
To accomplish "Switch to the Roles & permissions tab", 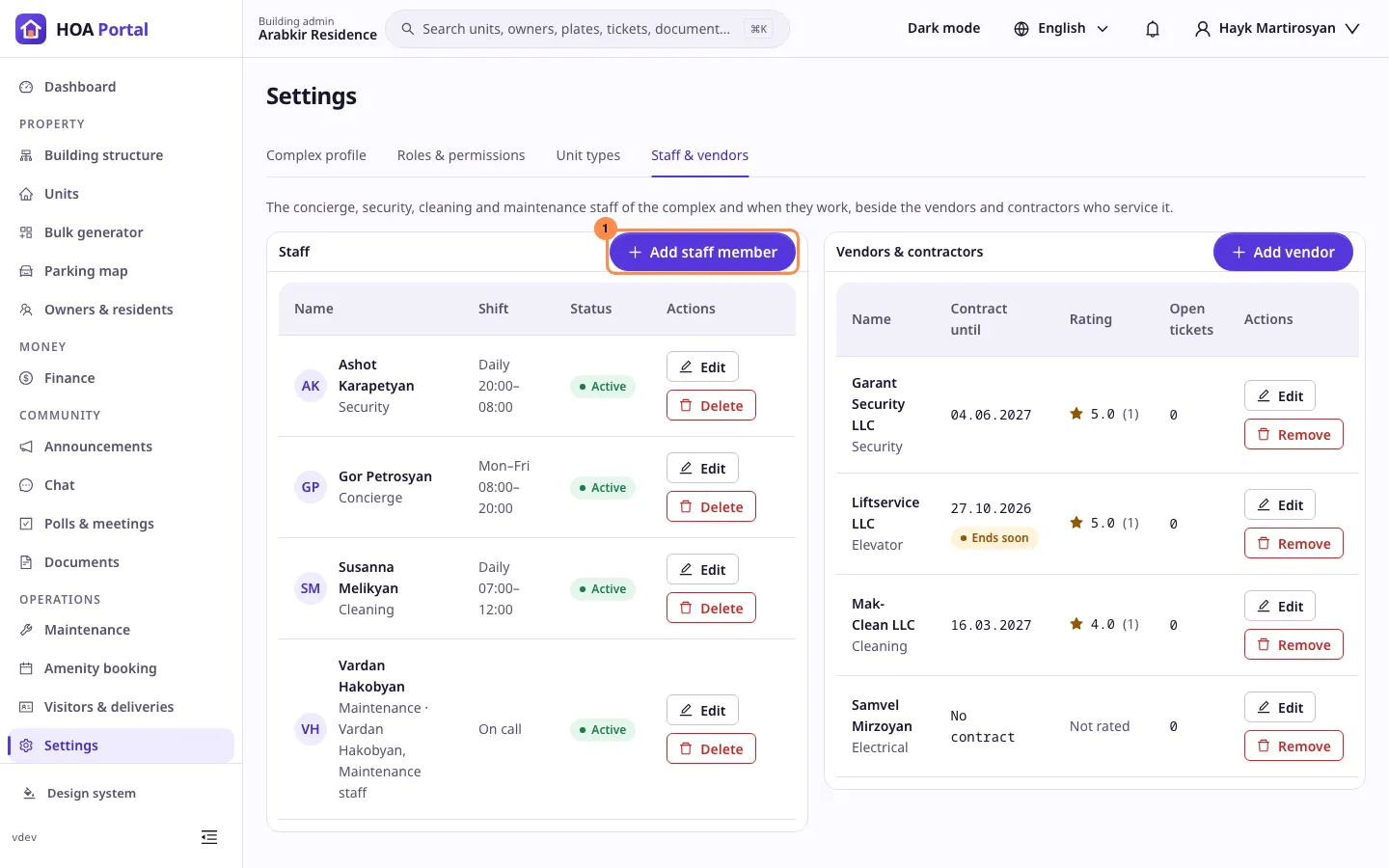I will click(x=461, y=155).
